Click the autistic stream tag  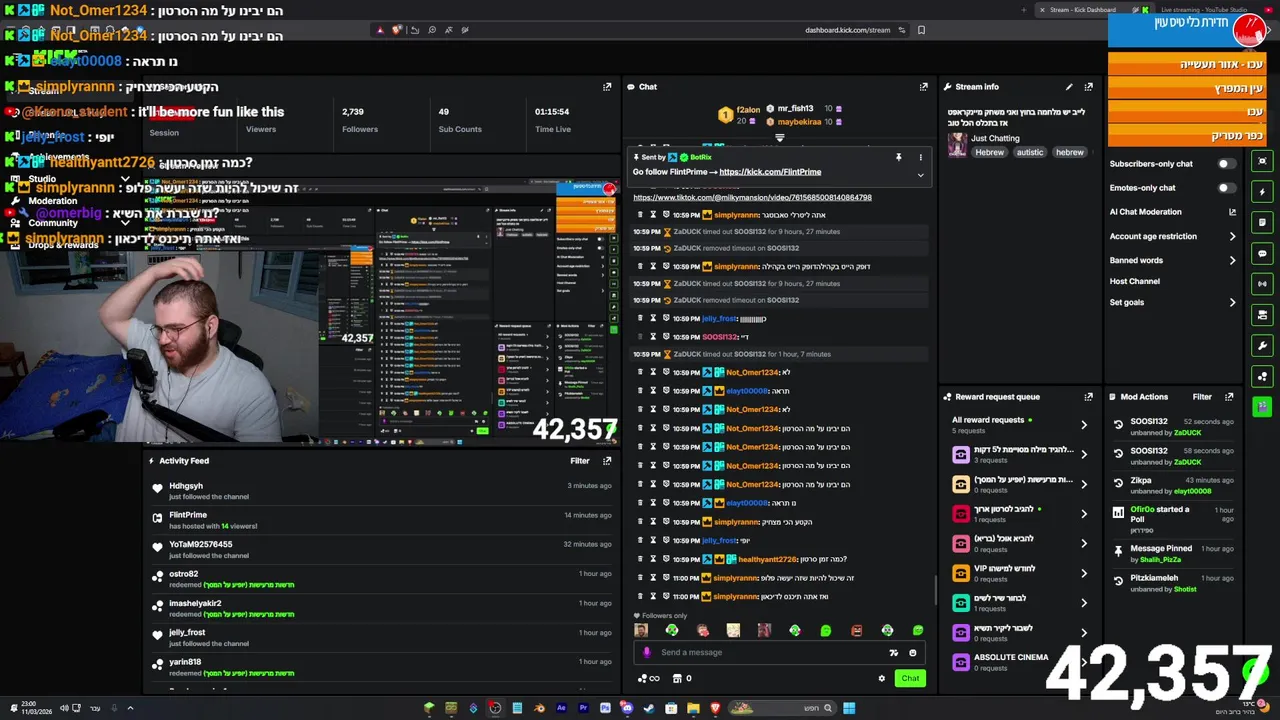pos(1030,152)
